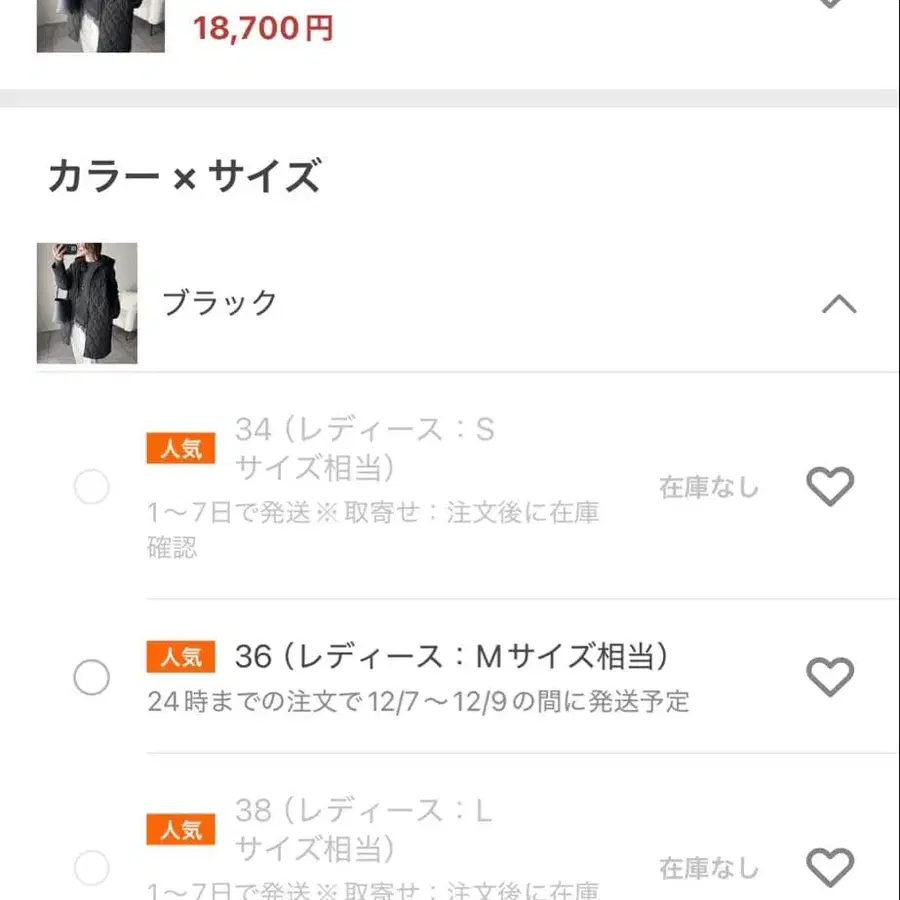Click the 人気 badge next to size 38
Viewport: 900px width, 900px height.
(x=181, y=830)
